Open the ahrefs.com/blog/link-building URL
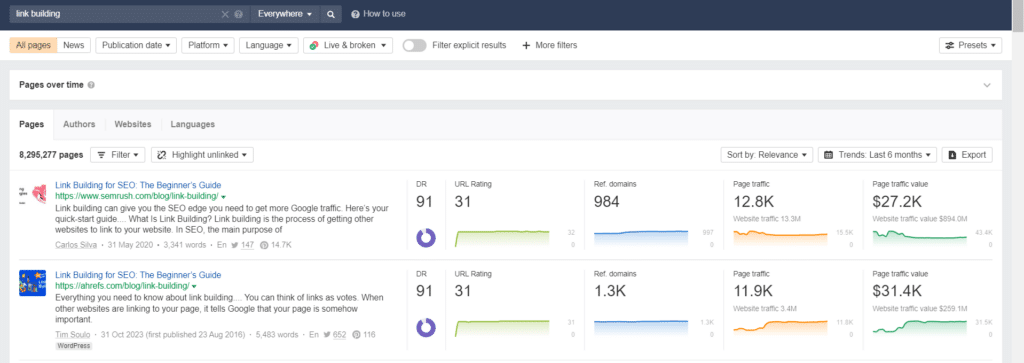1024x363 pixels. [123, 286]
